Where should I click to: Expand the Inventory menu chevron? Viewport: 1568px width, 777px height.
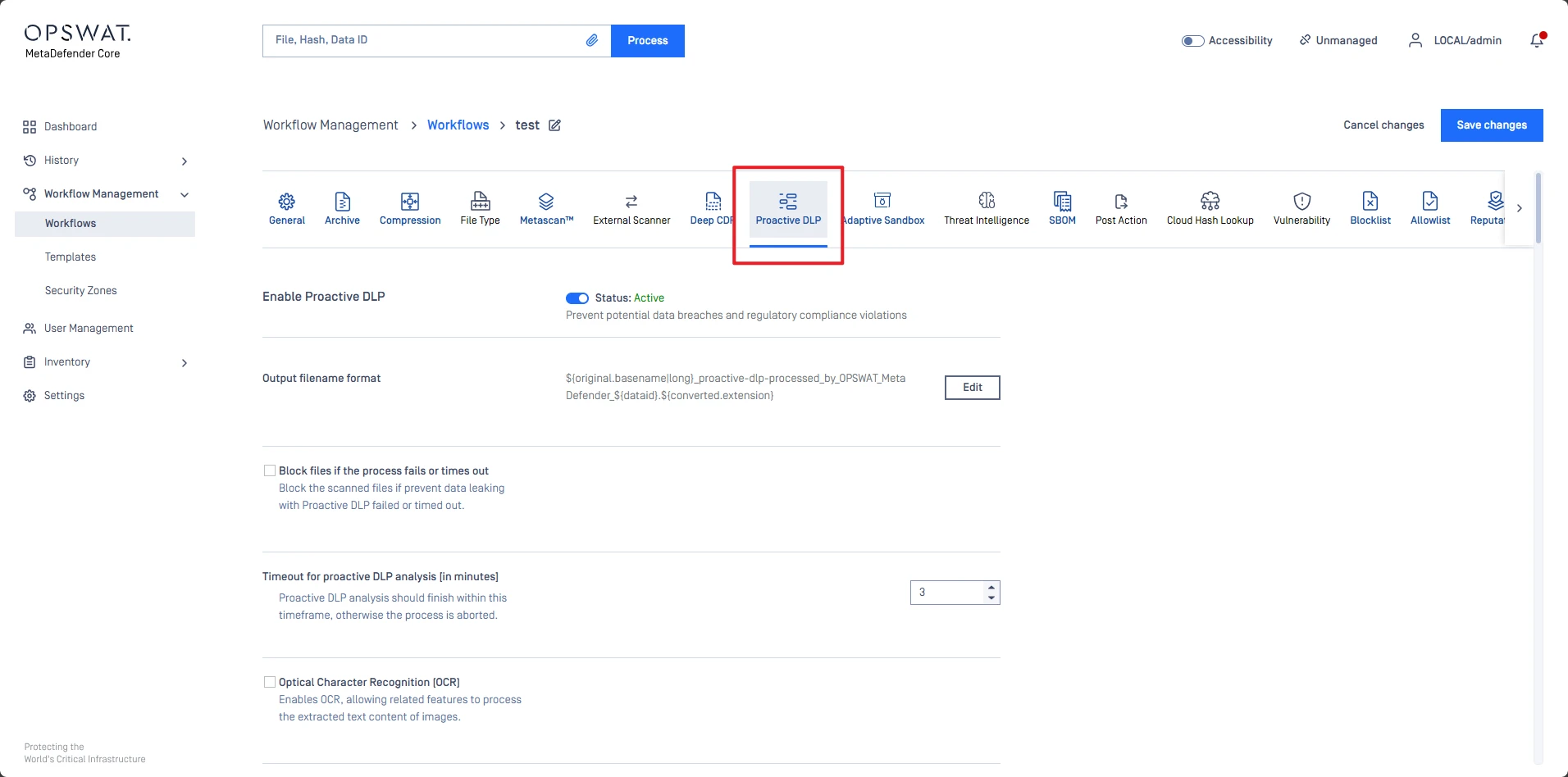tap(185, 363)
